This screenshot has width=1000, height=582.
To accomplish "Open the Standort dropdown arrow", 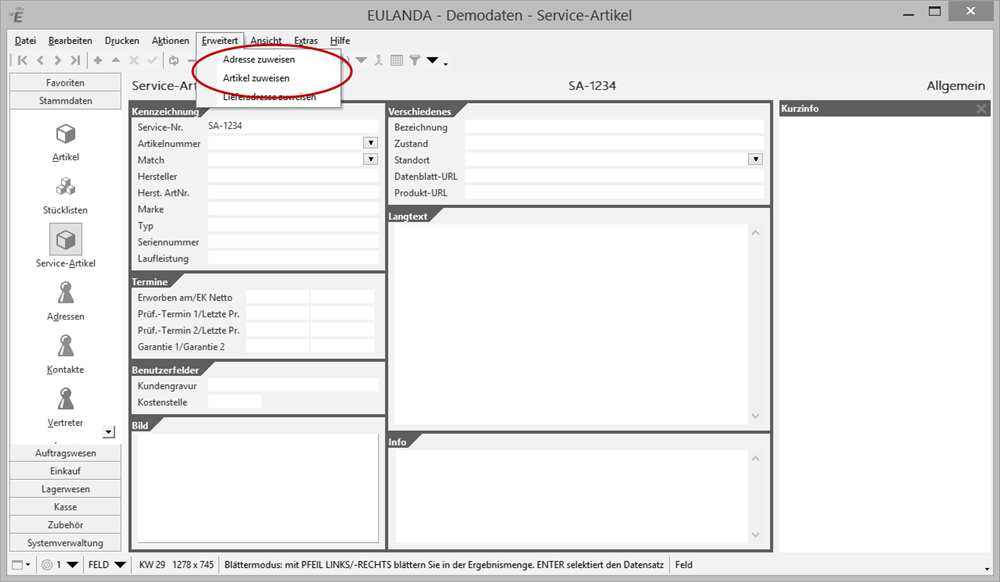I will (756, 159).
